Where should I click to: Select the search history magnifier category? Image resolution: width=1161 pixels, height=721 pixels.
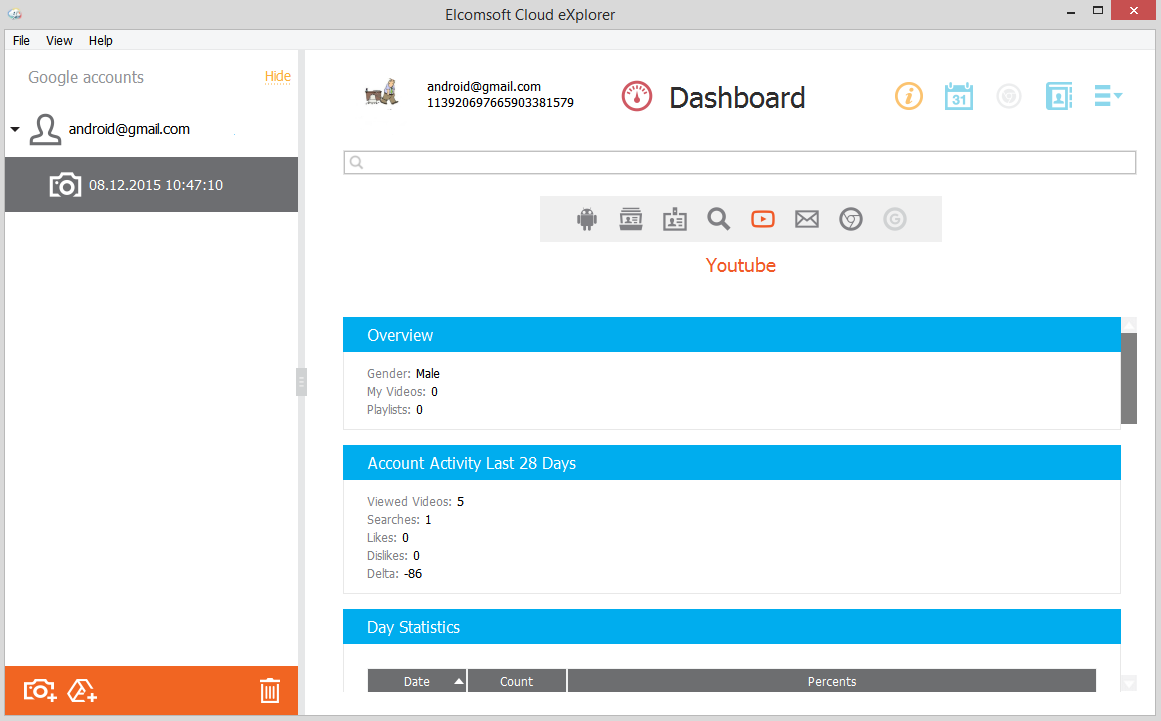click(718, 219)
